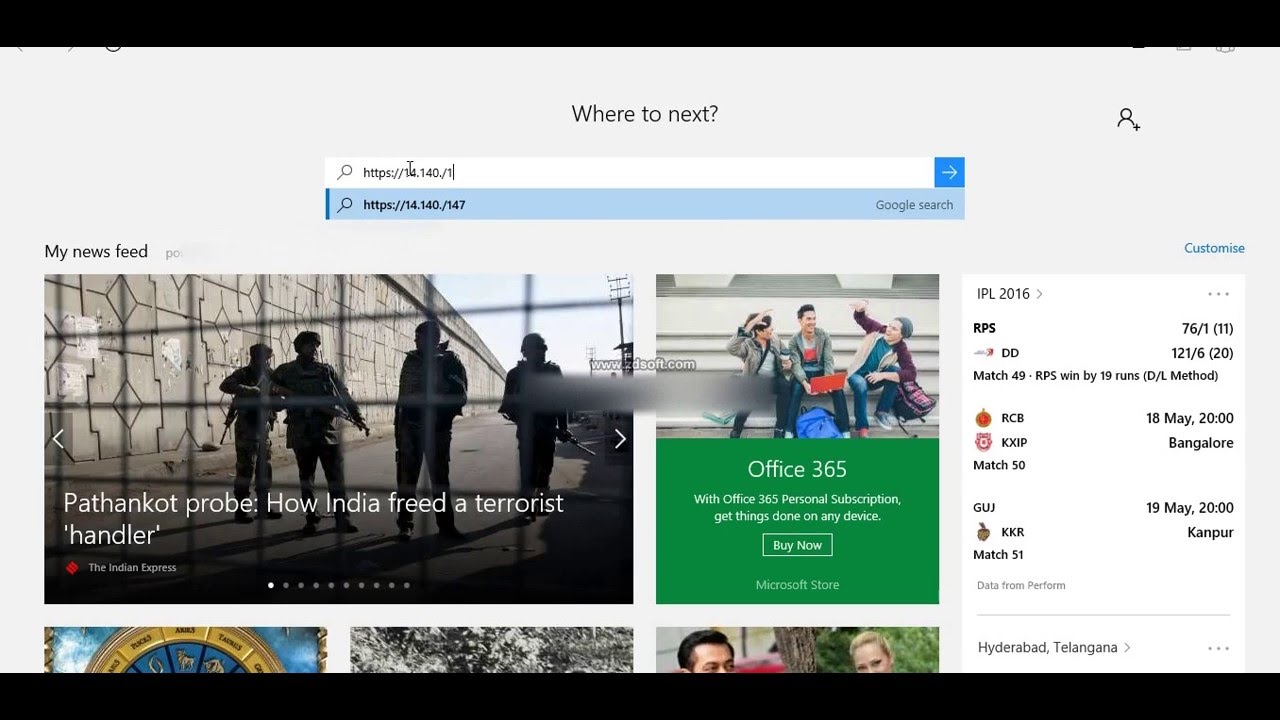Open the IPL 2016 more options
The height and width of the screenshot is (720, 1280).
coord(1218,294)
